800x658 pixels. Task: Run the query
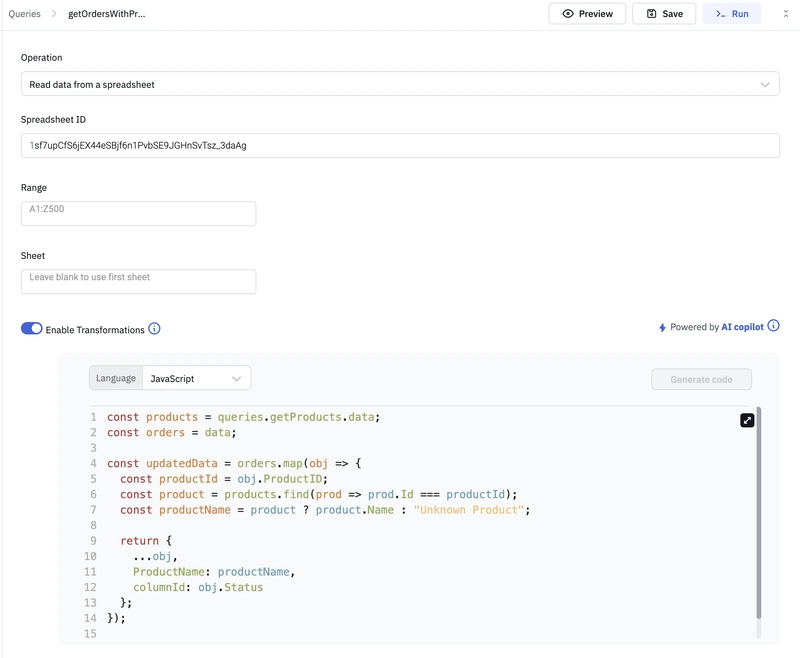coord(732,14)
